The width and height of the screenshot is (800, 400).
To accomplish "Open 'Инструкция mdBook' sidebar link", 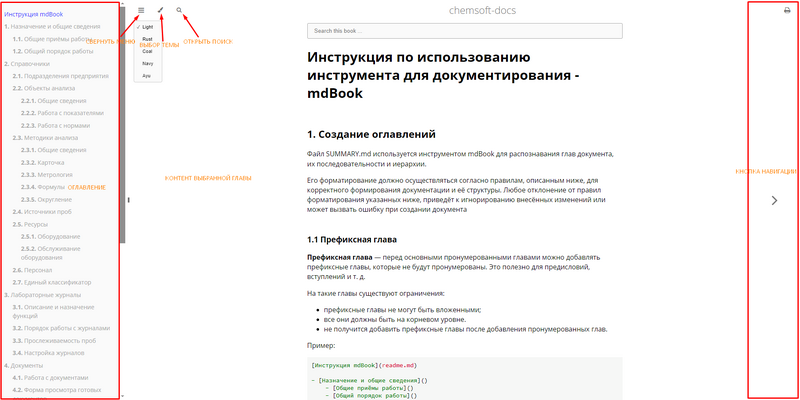I will click(x=34, y=14).
